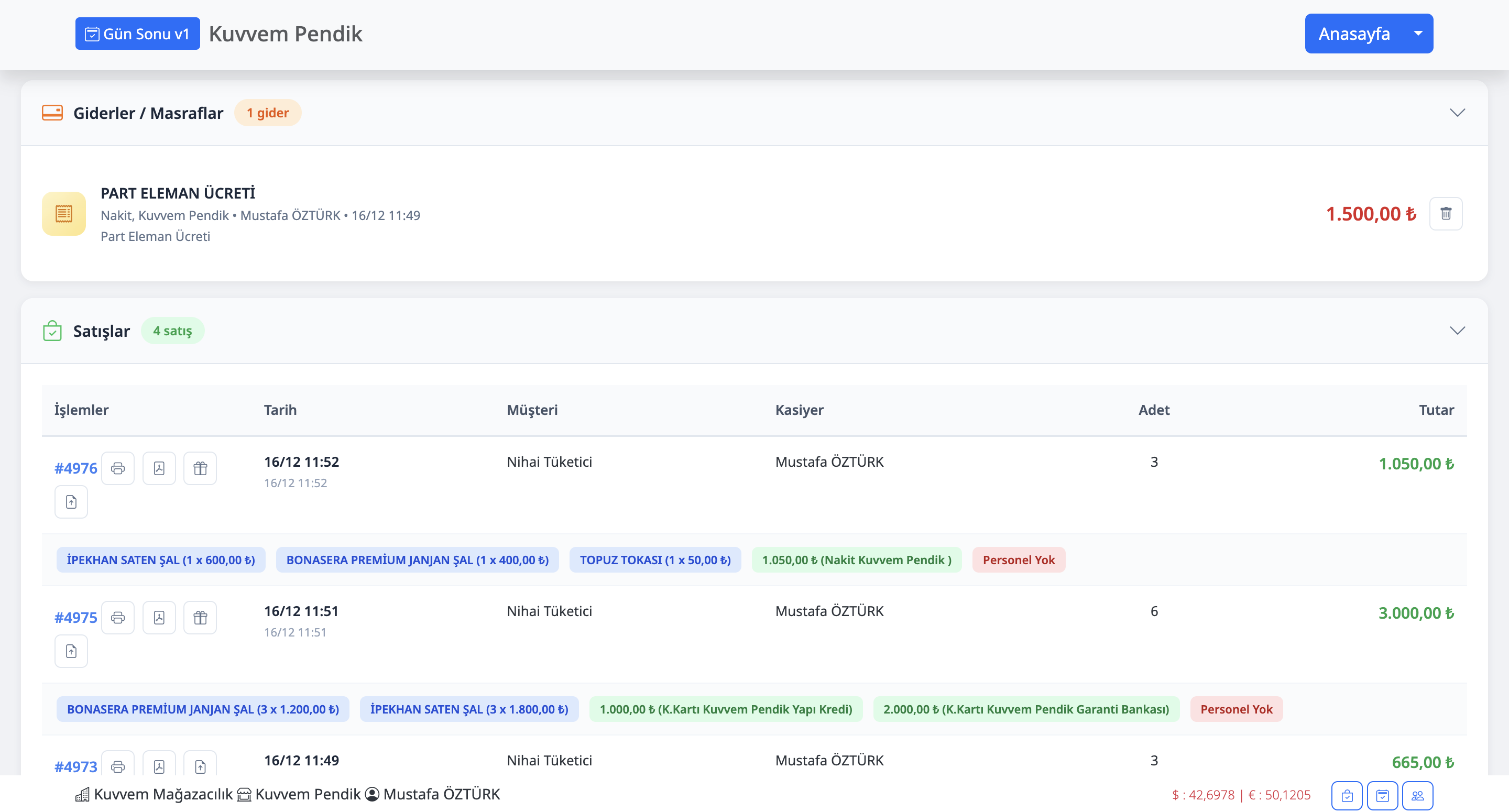Screen dimensions: 1509x812
Task: Open the Anasayfa dropdown arrow
Action: pyautogui.click(x=1418, y=34)
